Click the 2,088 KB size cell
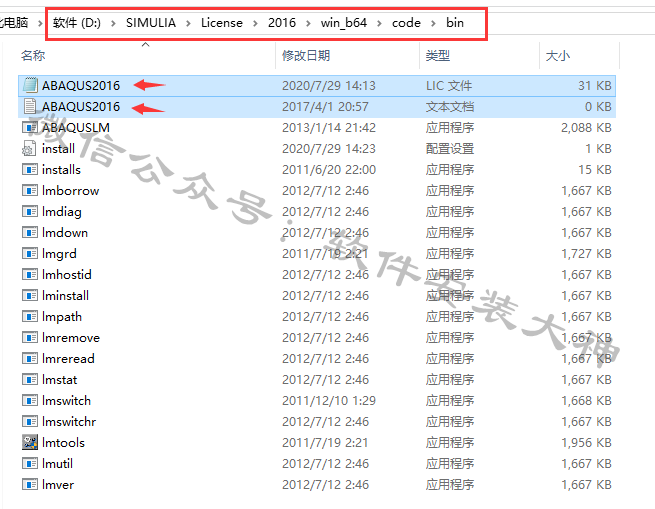The width and height of the screenshot is (655, 509). [586, 127]
